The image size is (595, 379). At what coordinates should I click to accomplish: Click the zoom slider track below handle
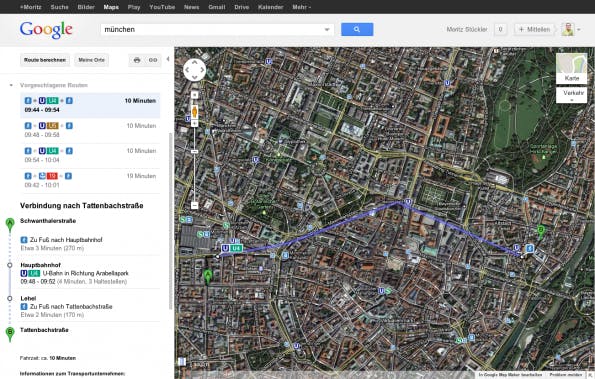194,178
